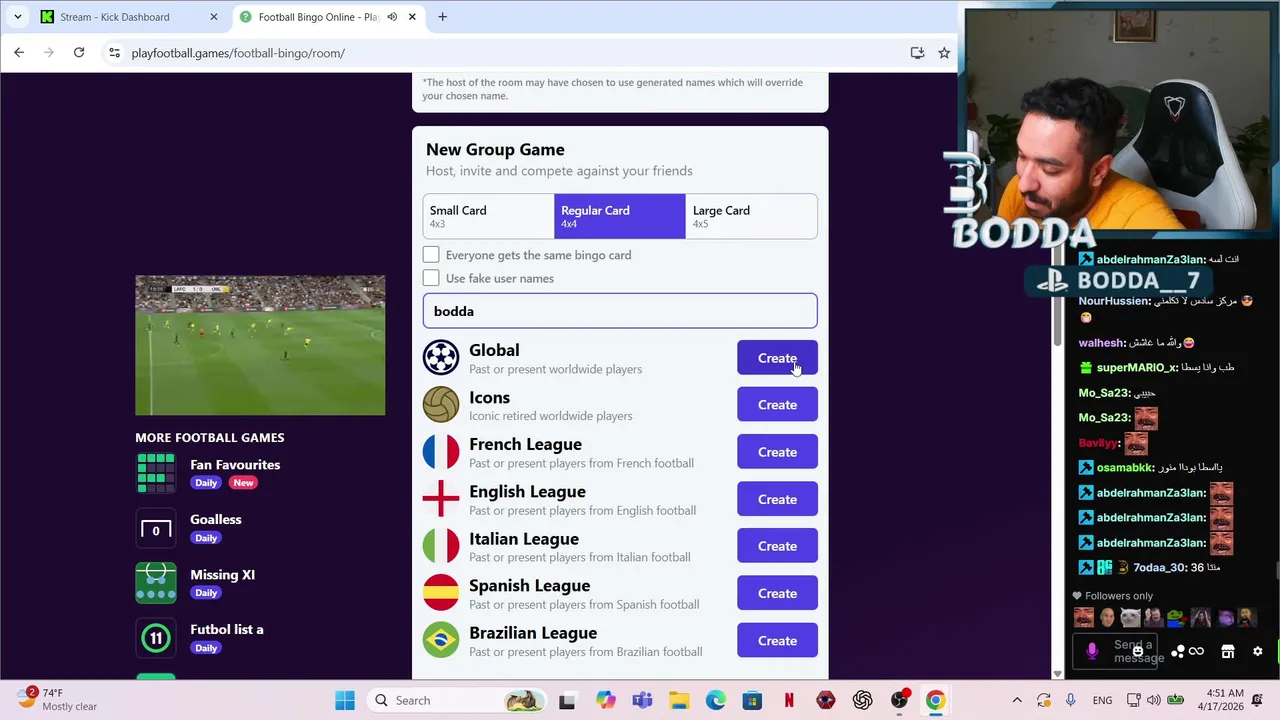Open the Missing XI pitch icon

point(156,583)
